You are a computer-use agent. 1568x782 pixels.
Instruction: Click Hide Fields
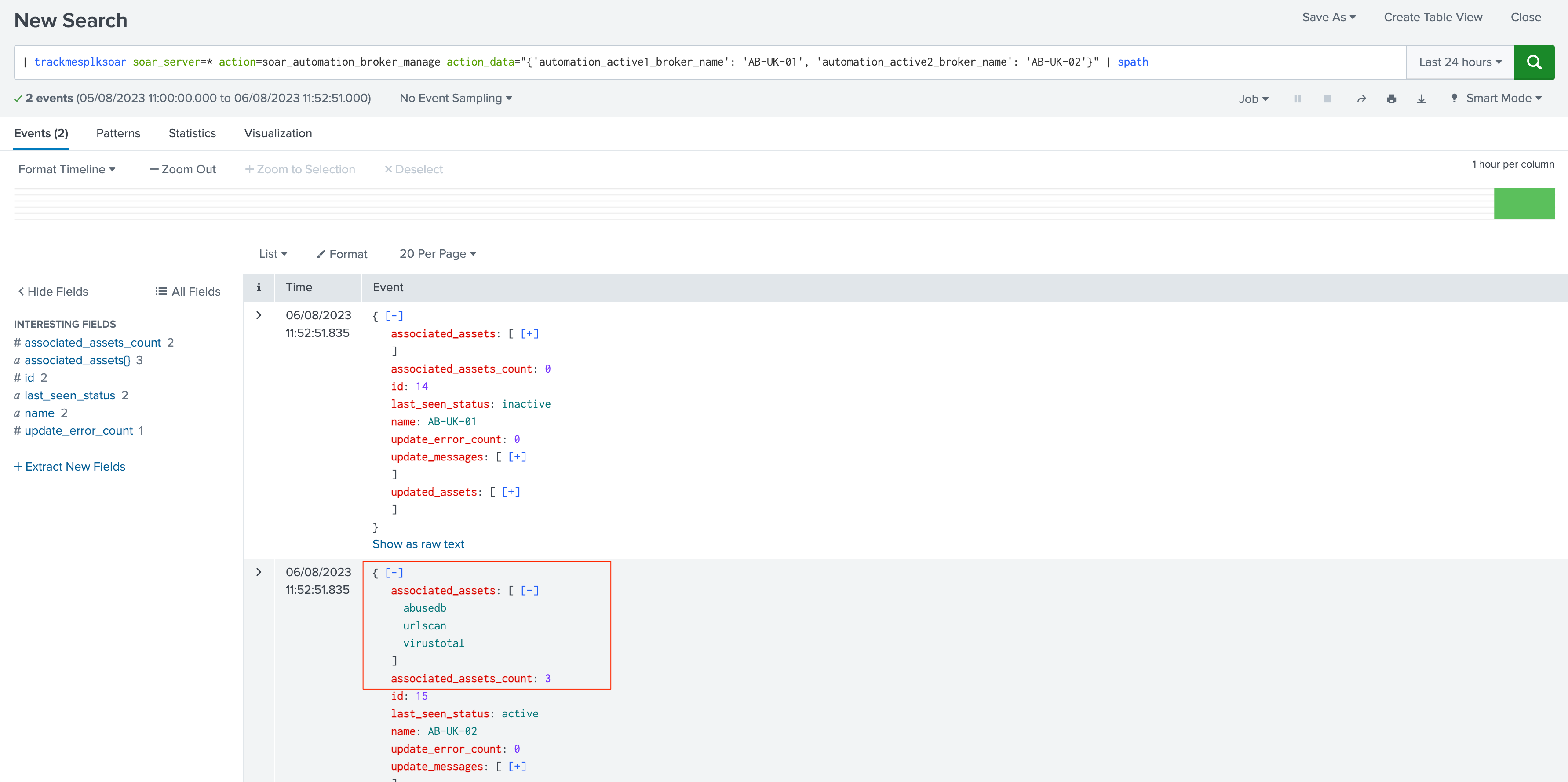point(53,292)
